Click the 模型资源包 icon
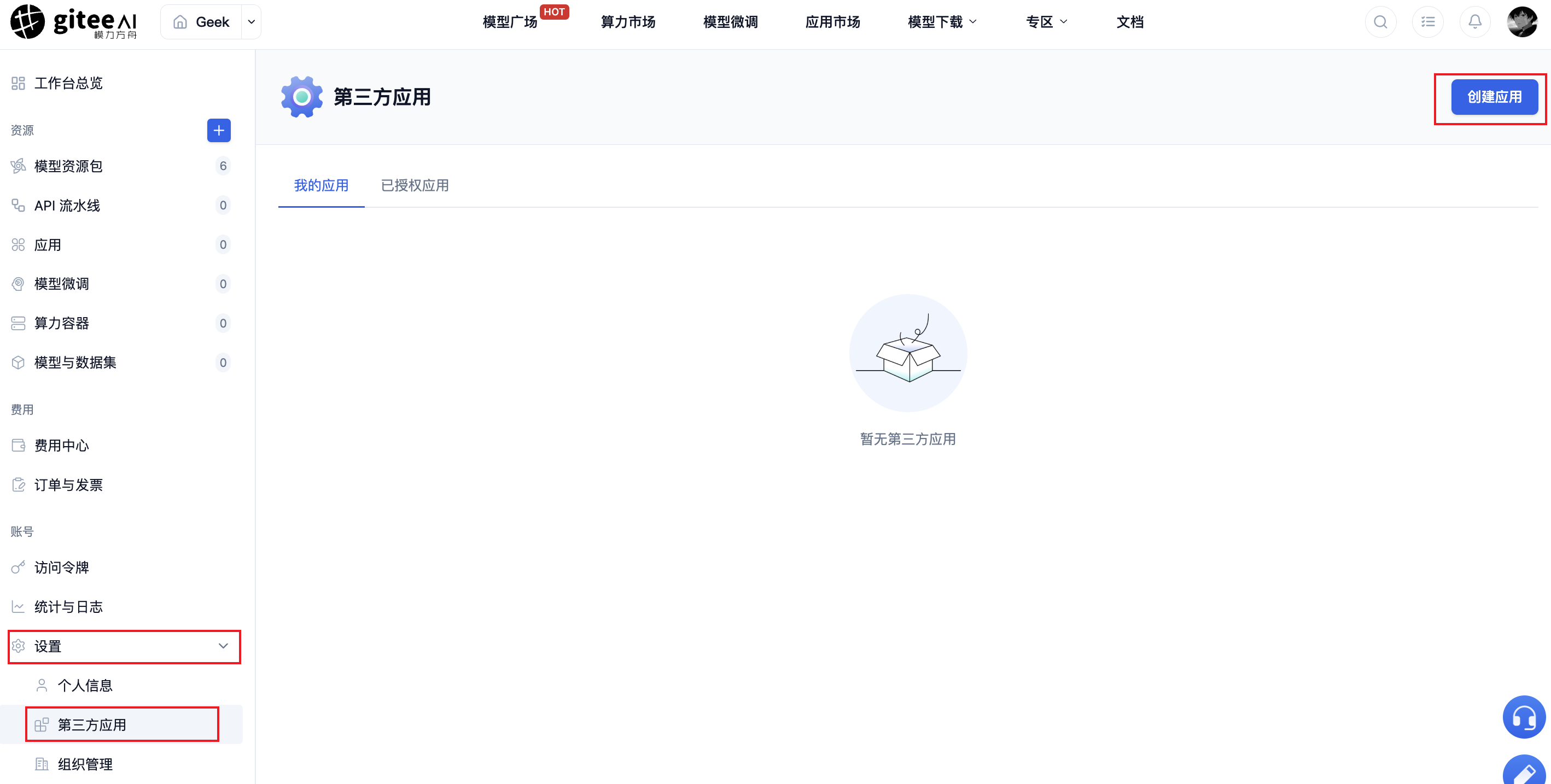1551x784 pixels. [x=18, y=166]
